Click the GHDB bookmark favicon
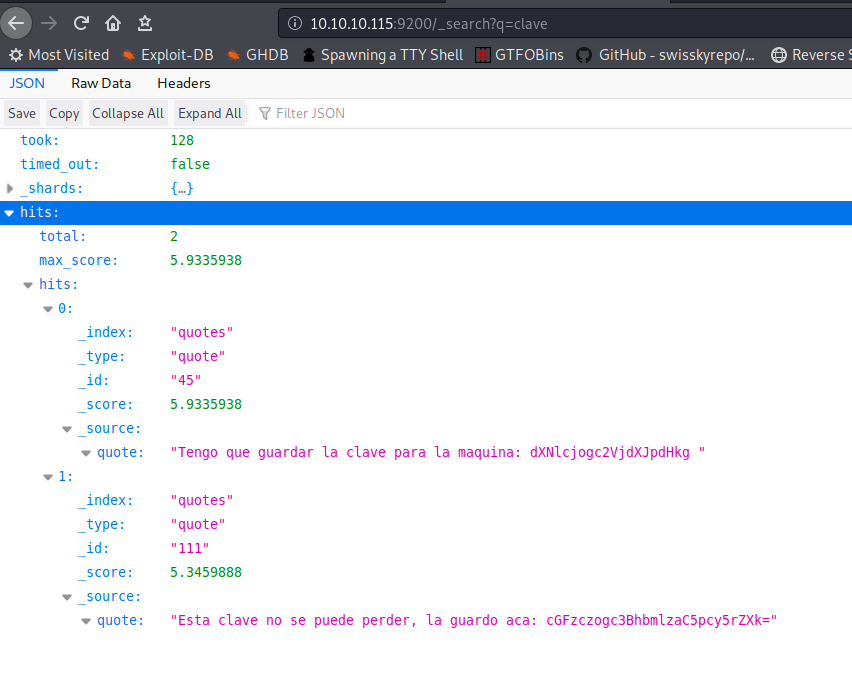 [233, 55]
